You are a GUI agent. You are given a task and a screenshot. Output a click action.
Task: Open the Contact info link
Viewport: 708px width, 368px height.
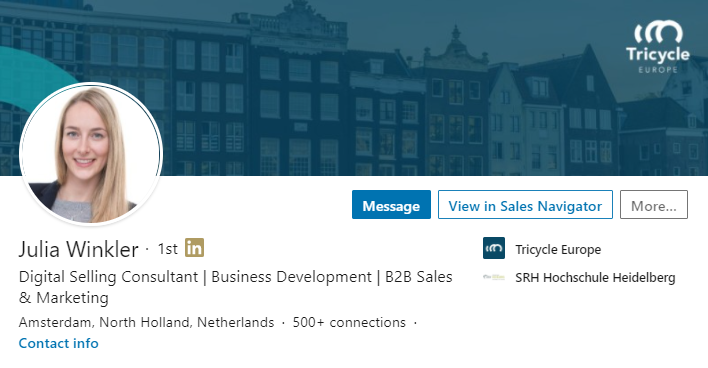[x=59, y=343]
